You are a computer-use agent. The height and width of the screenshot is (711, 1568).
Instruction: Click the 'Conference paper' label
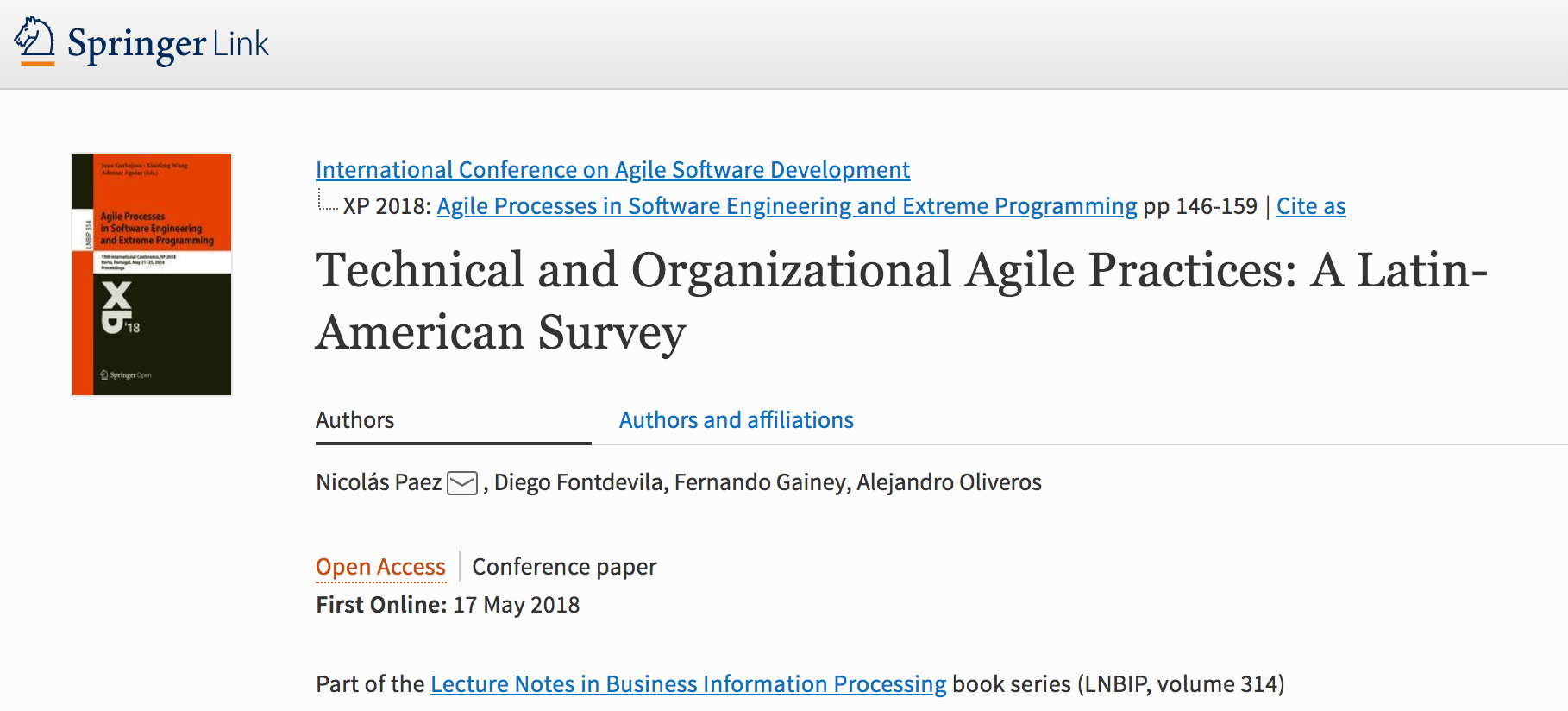(x=564, y=567)
